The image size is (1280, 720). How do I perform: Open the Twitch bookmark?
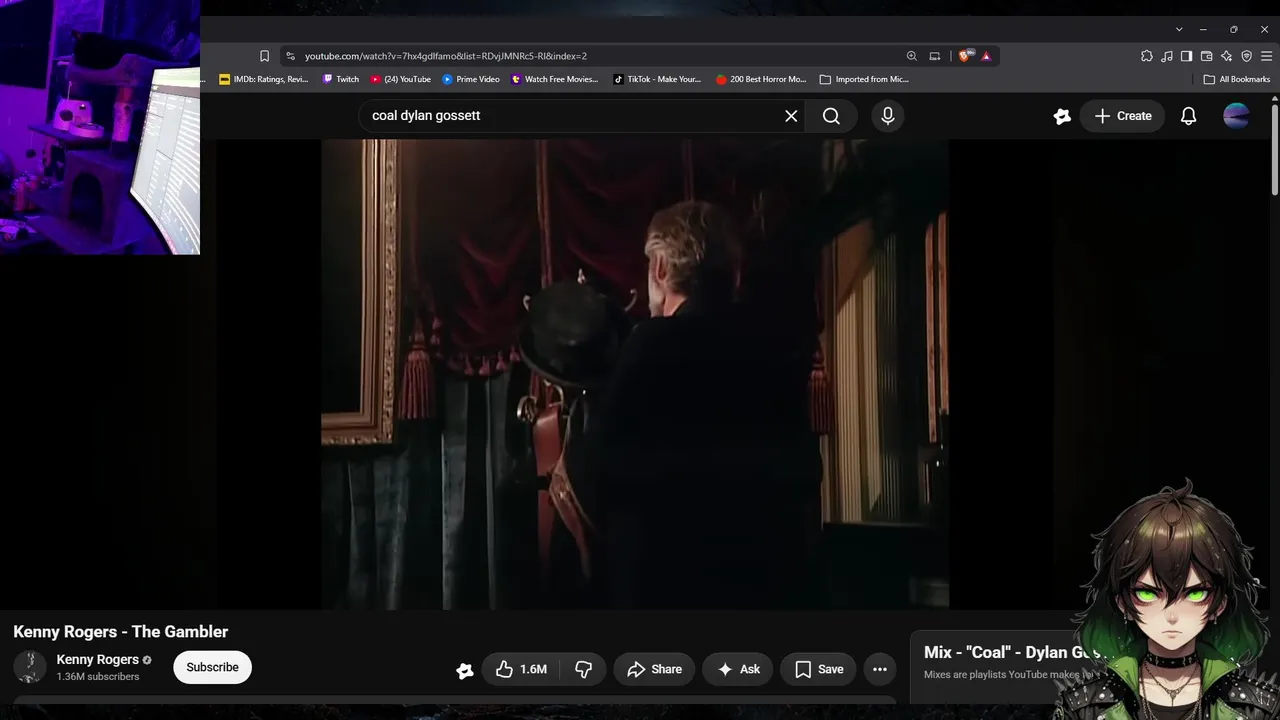click(x=341, y=79)
